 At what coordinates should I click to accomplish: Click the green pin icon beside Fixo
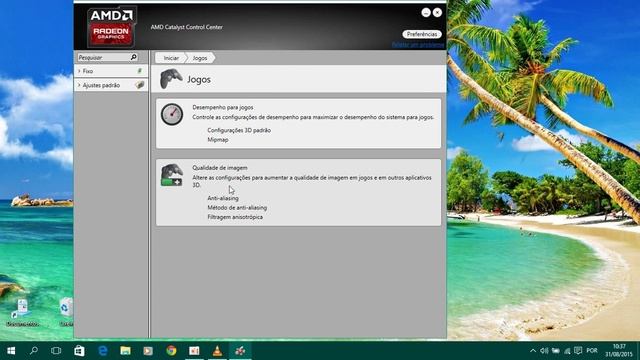coord(140,71)
